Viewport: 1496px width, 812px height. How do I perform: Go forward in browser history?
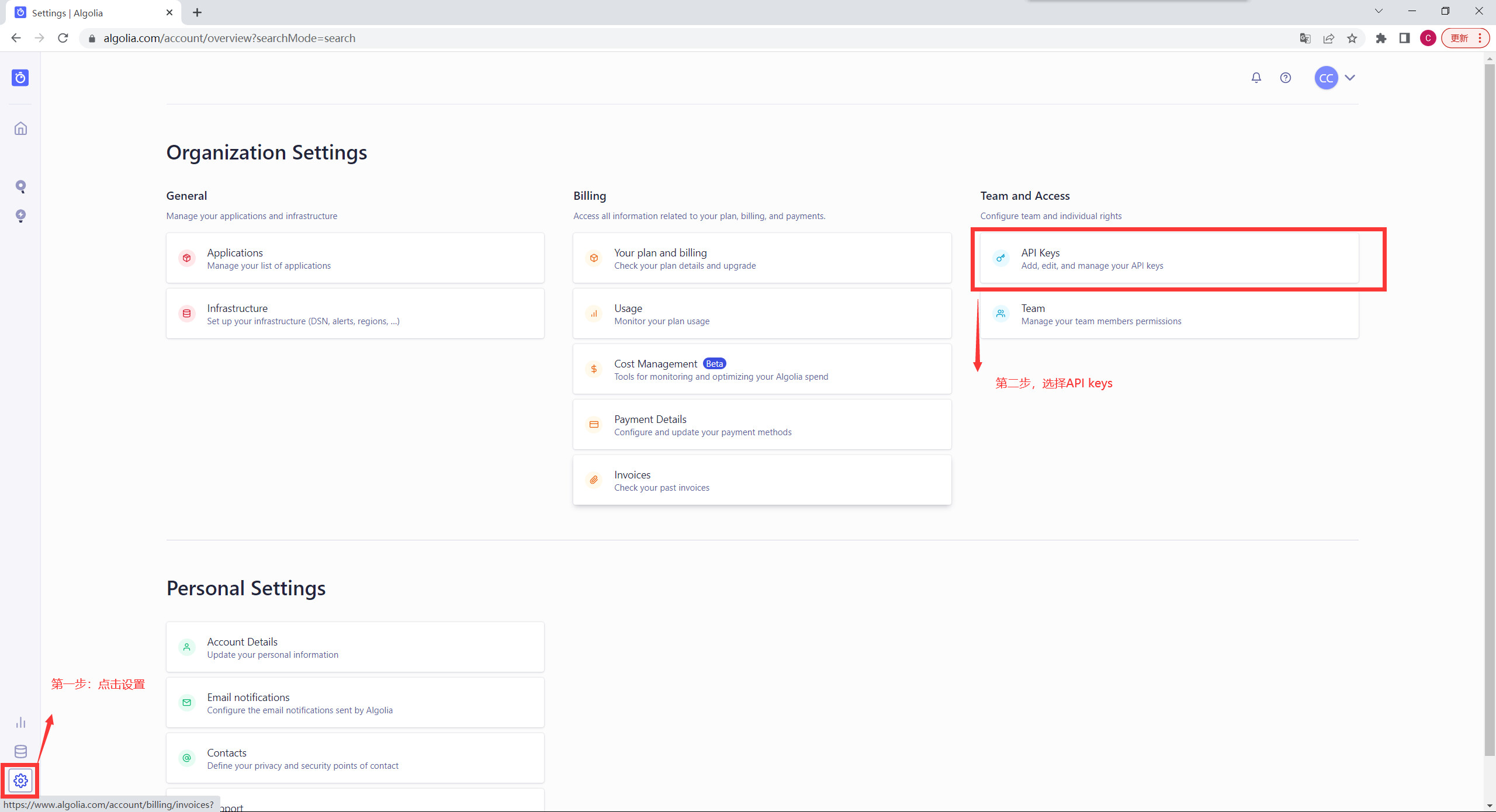click(39, 38)
